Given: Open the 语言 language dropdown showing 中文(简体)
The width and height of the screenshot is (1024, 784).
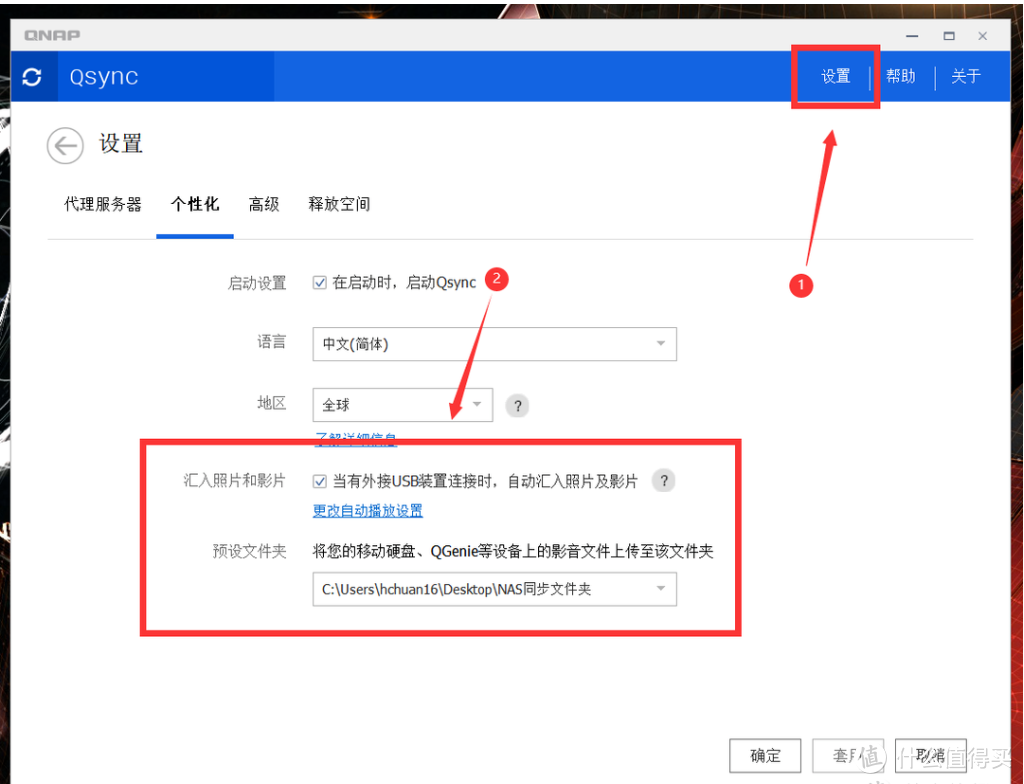Looking at the screenshot, I should click(494, 344).
